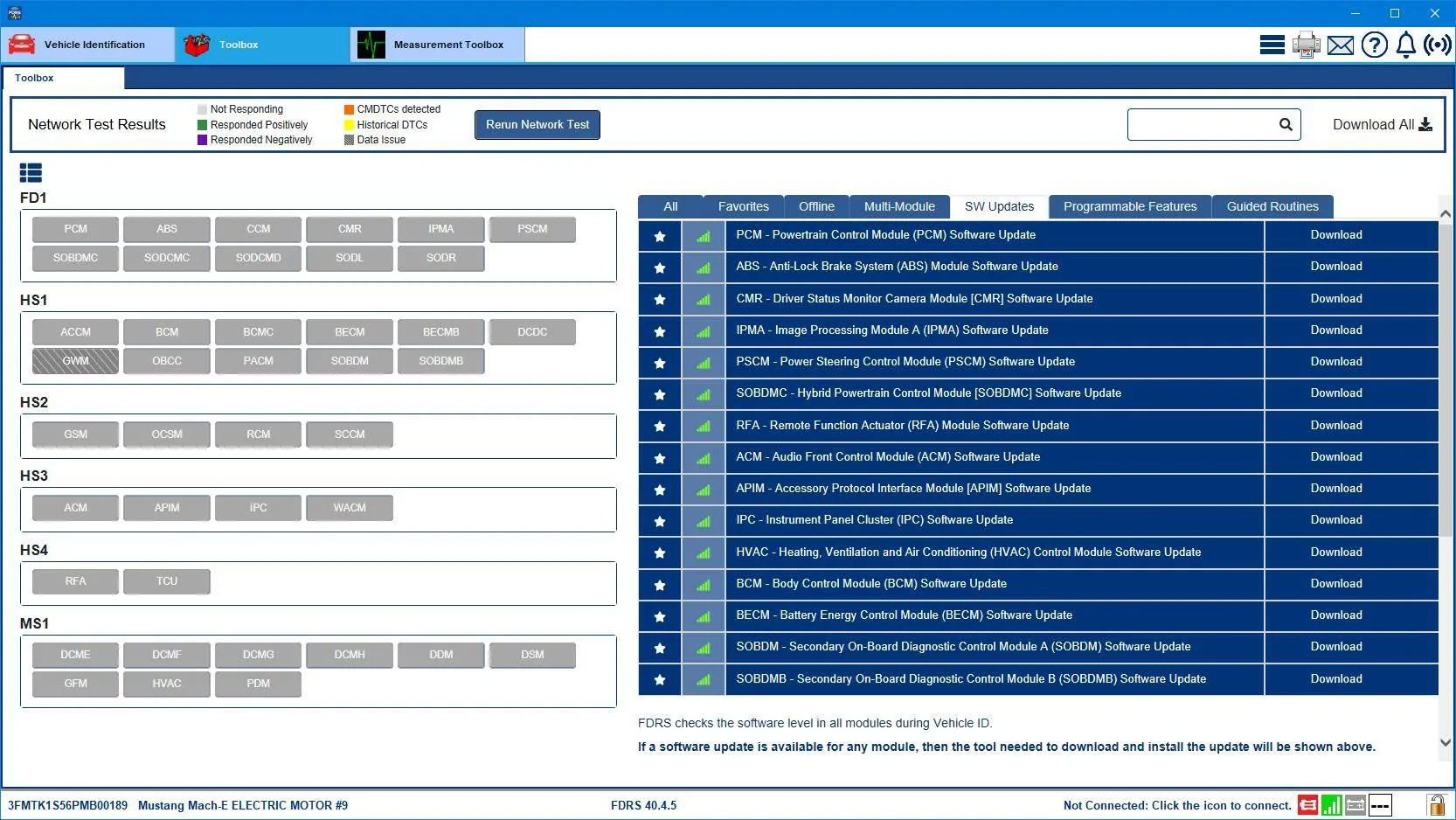The image size is (1456, 820).
Task: Click the red connection icon in status bar
Action: (1308, 805)
